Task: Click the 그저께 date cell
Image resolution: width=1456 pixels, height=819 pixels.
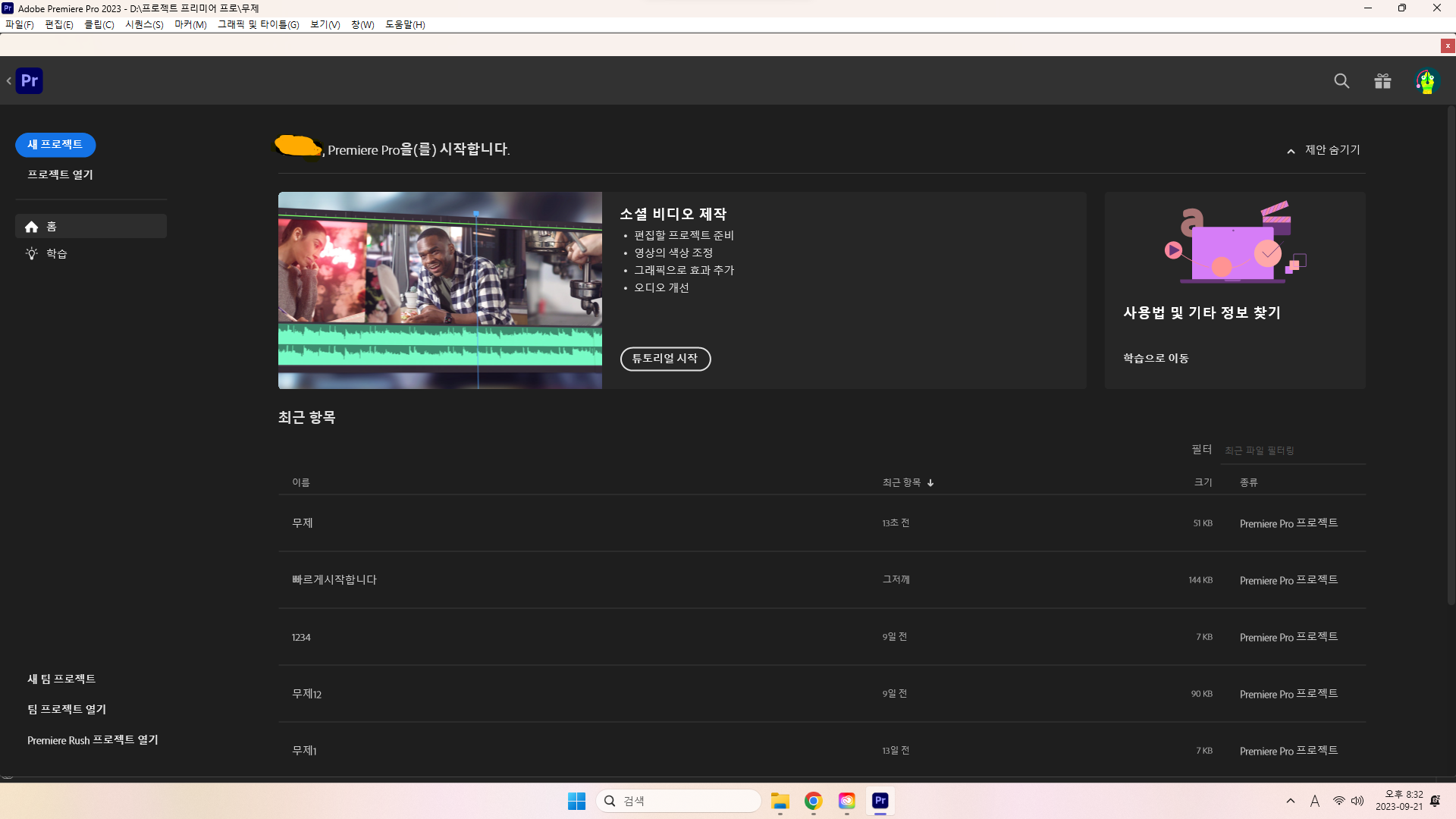Action: (896, 580)
